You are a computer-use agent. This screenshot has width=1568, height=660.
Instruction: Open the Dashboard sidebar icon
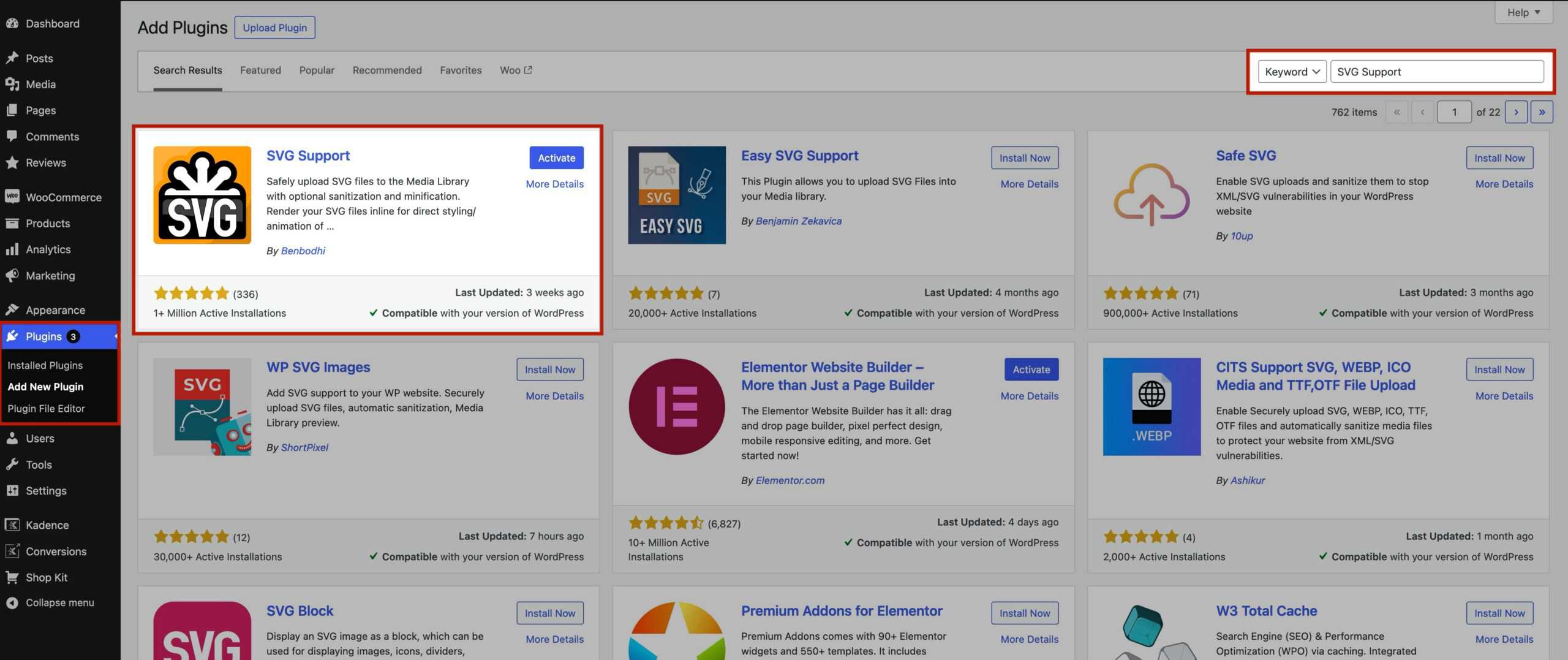pyautogui.click(x=12, y=23)
